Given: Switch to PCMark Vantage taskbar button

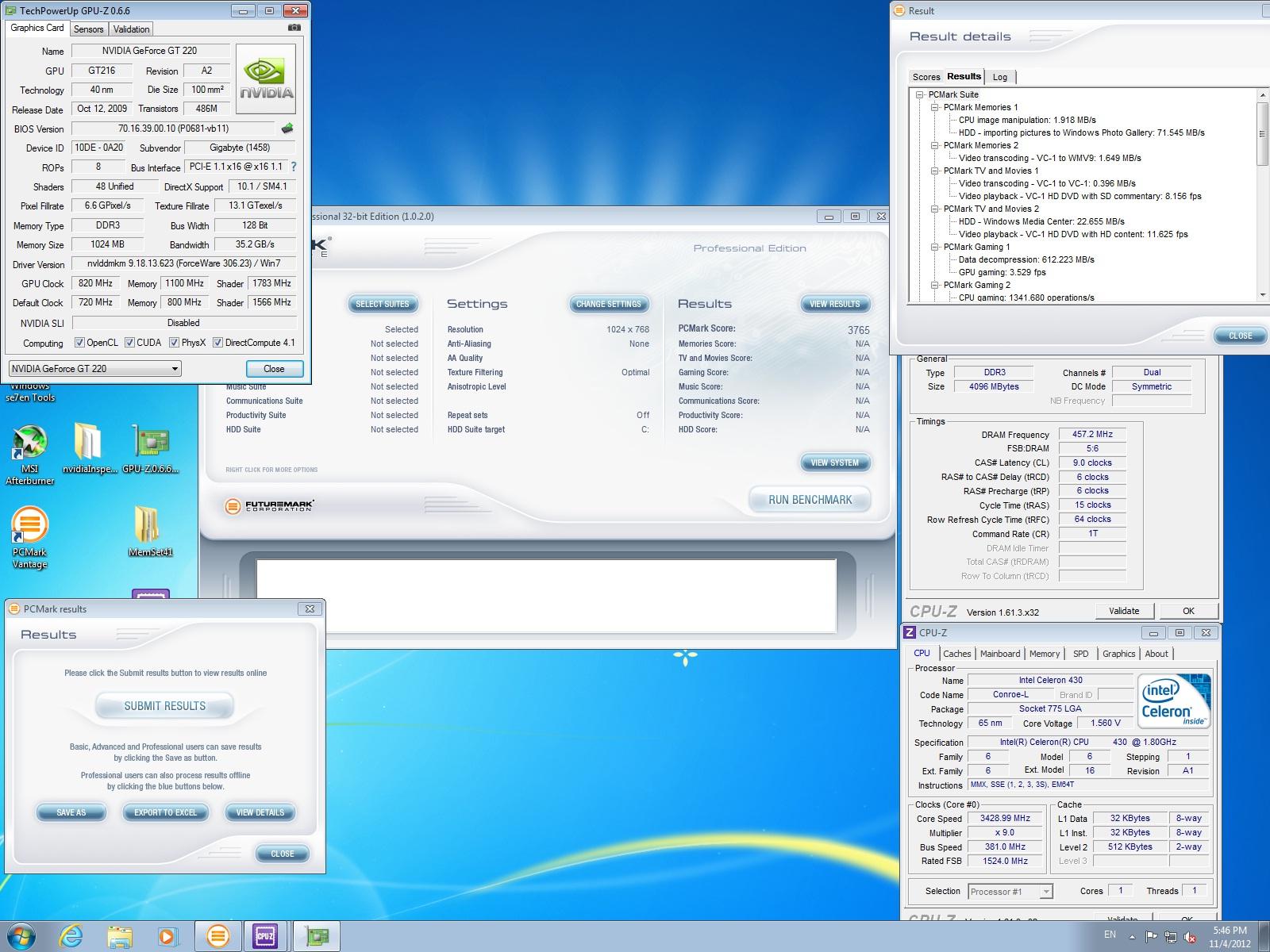Looking at the screenshot, I should coord(217,937).
